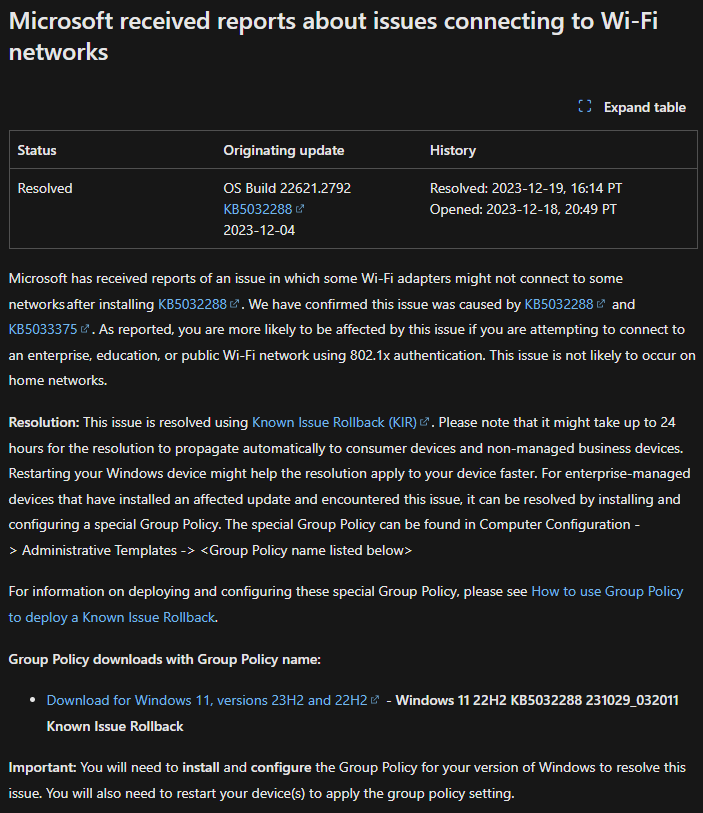
Task: Select the History column header
Action: (453, 150)
